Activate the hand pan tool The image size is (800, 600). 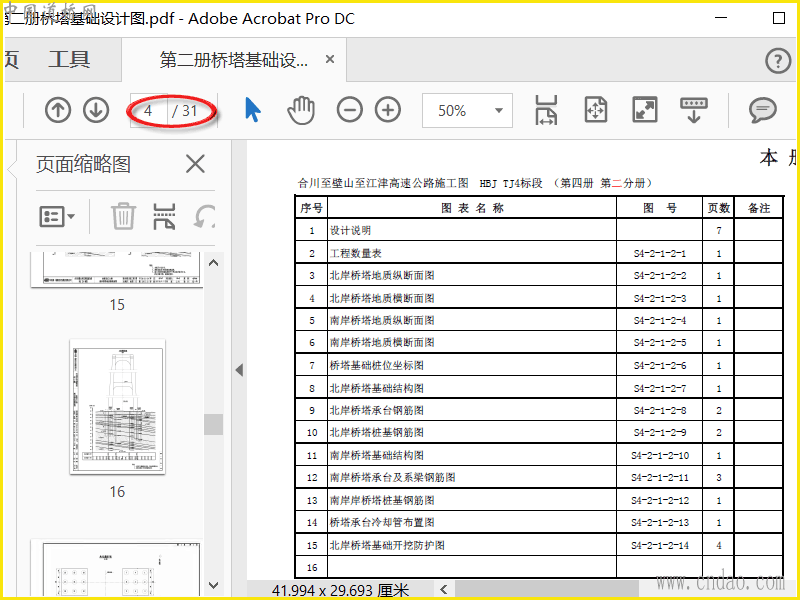(x=301, y=110)
